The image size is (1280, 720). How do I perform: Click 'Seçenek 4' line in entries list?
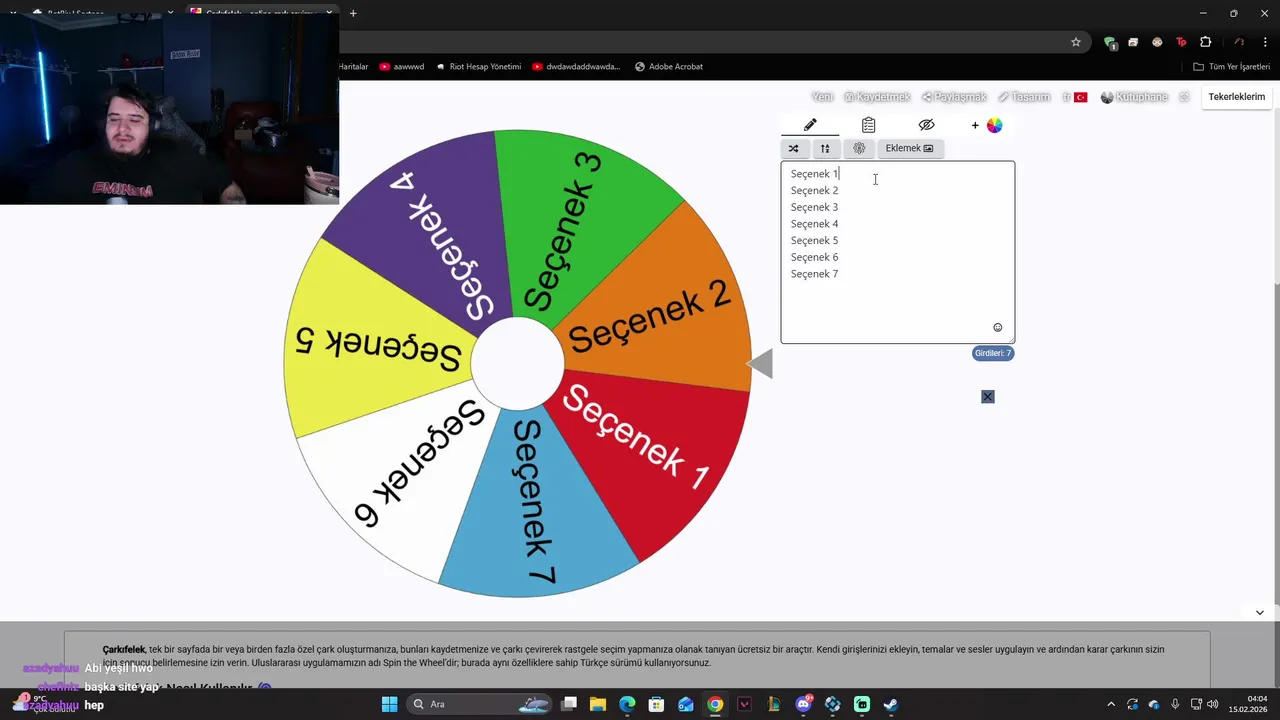point(814,224)
